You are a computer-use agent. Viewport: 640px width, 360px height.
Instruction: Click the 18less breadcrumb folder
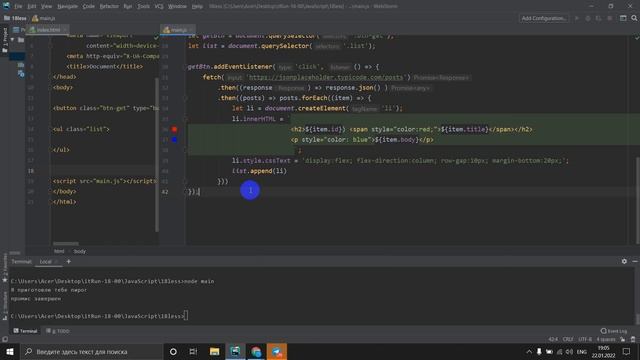pos(16,18)
